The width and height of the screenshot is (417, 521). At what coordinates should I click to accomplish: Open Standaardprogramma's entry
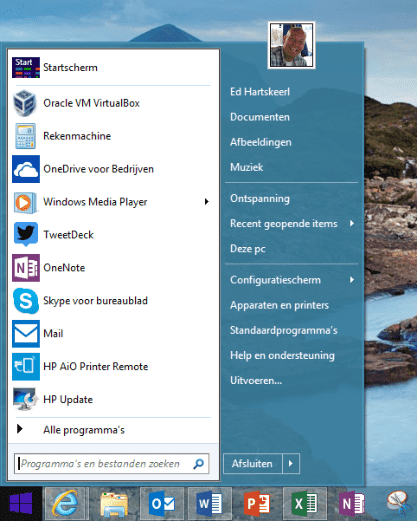point(284,330)
